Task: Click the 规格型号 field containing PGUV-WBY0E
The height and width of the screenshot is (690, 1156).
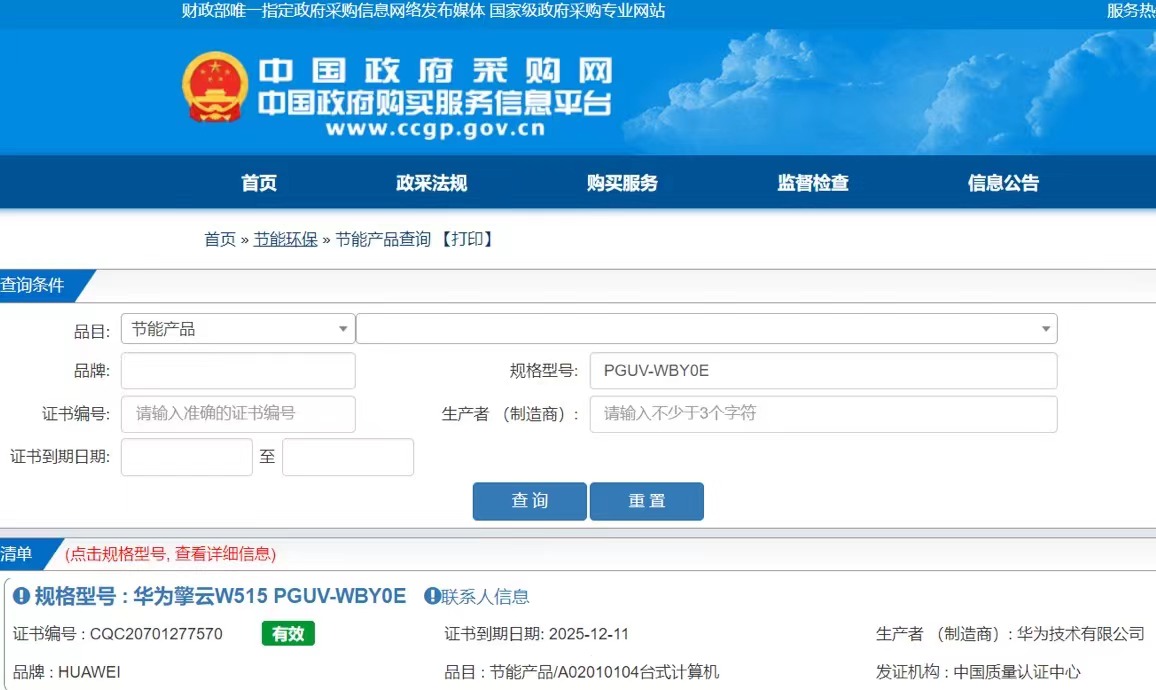Action: (x=824, y=371)
